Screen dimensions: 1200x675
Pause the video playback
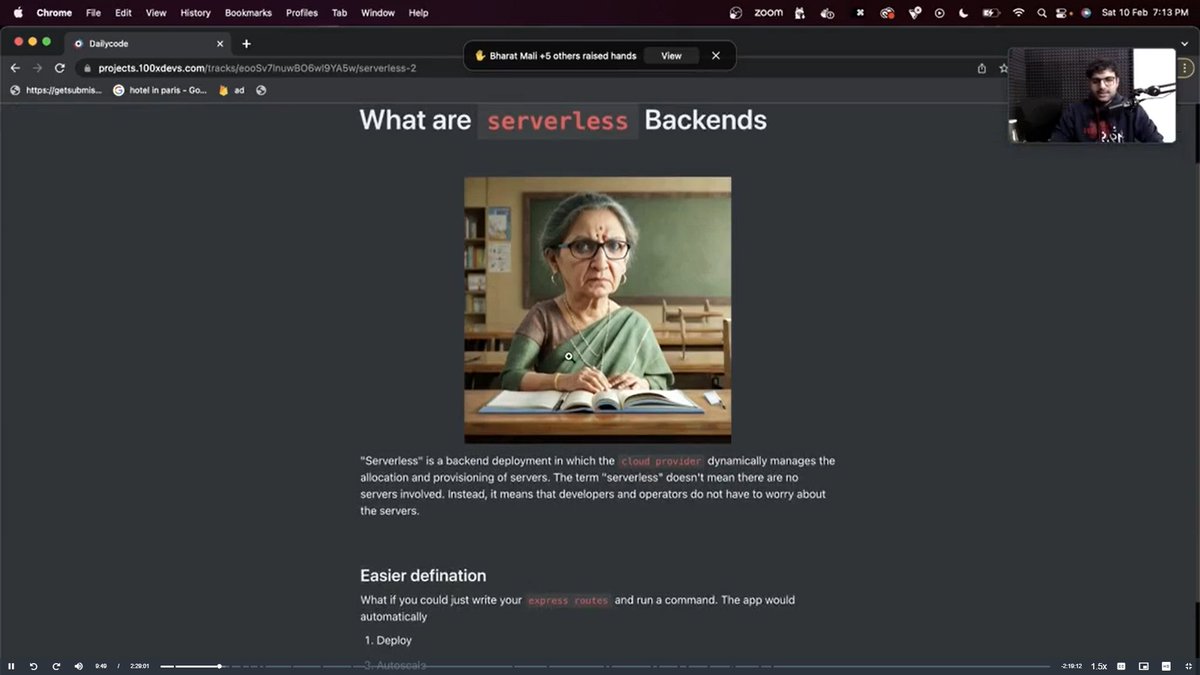tap(11, 666)
